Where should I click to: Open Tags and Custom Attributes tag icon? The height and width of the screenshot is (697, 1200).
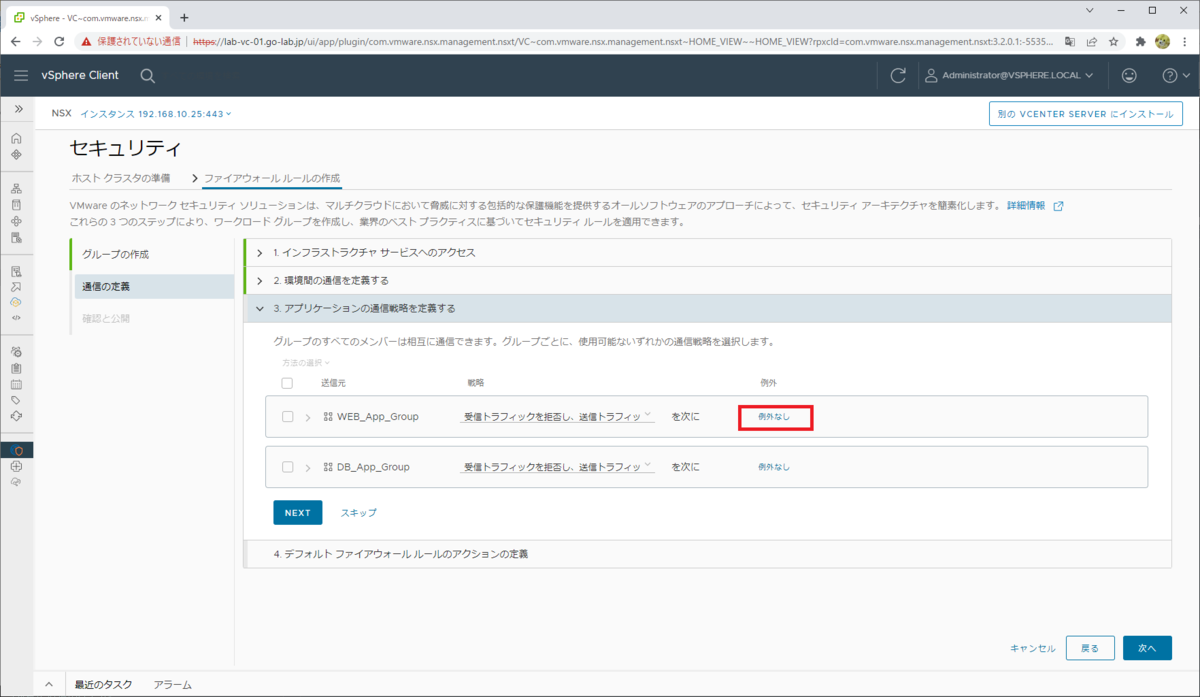(16, 400)
